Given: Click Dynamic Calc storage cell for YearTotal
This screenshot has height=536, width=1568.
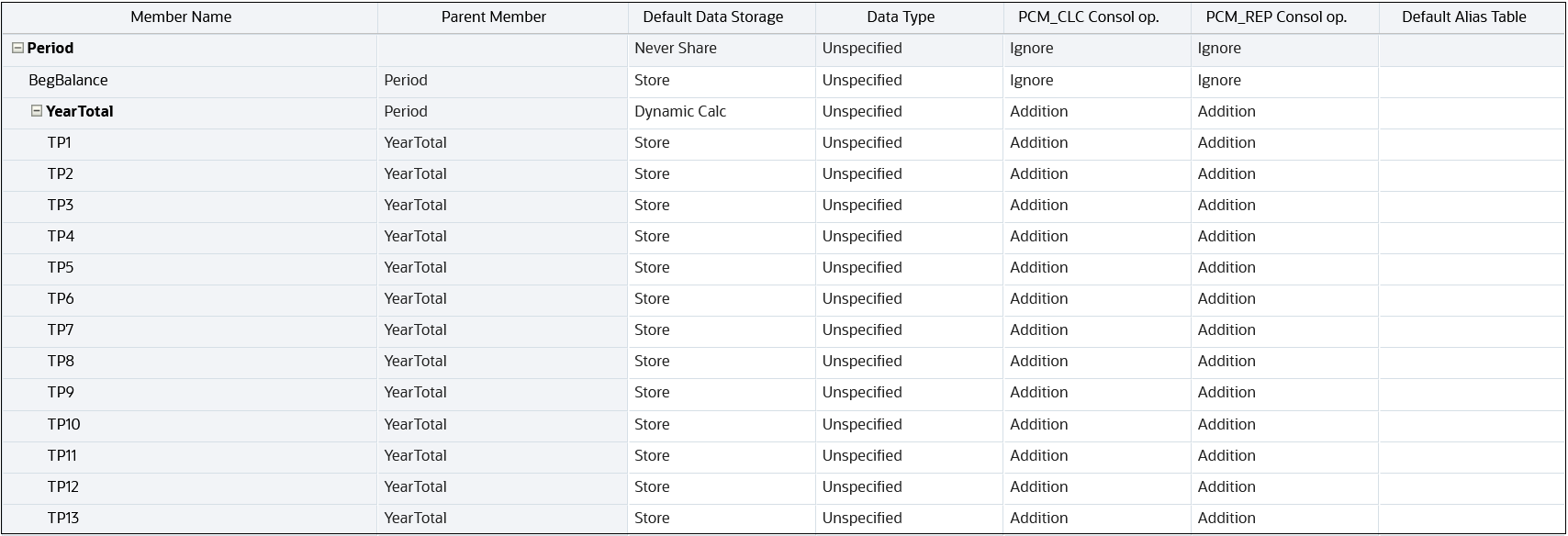Looking at the screenshot, I should point(680,112).
